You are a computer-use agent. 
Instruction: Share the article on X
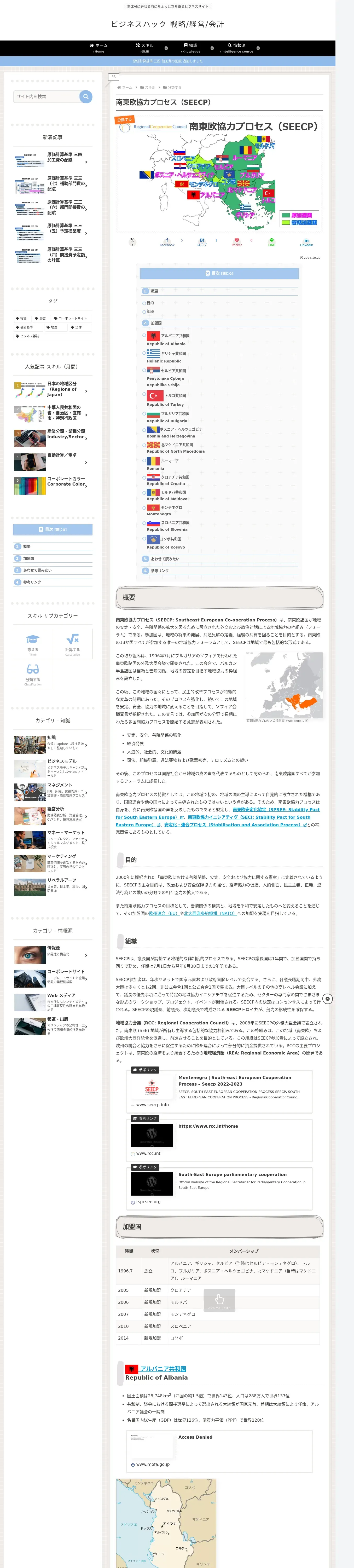pos(132,242)
